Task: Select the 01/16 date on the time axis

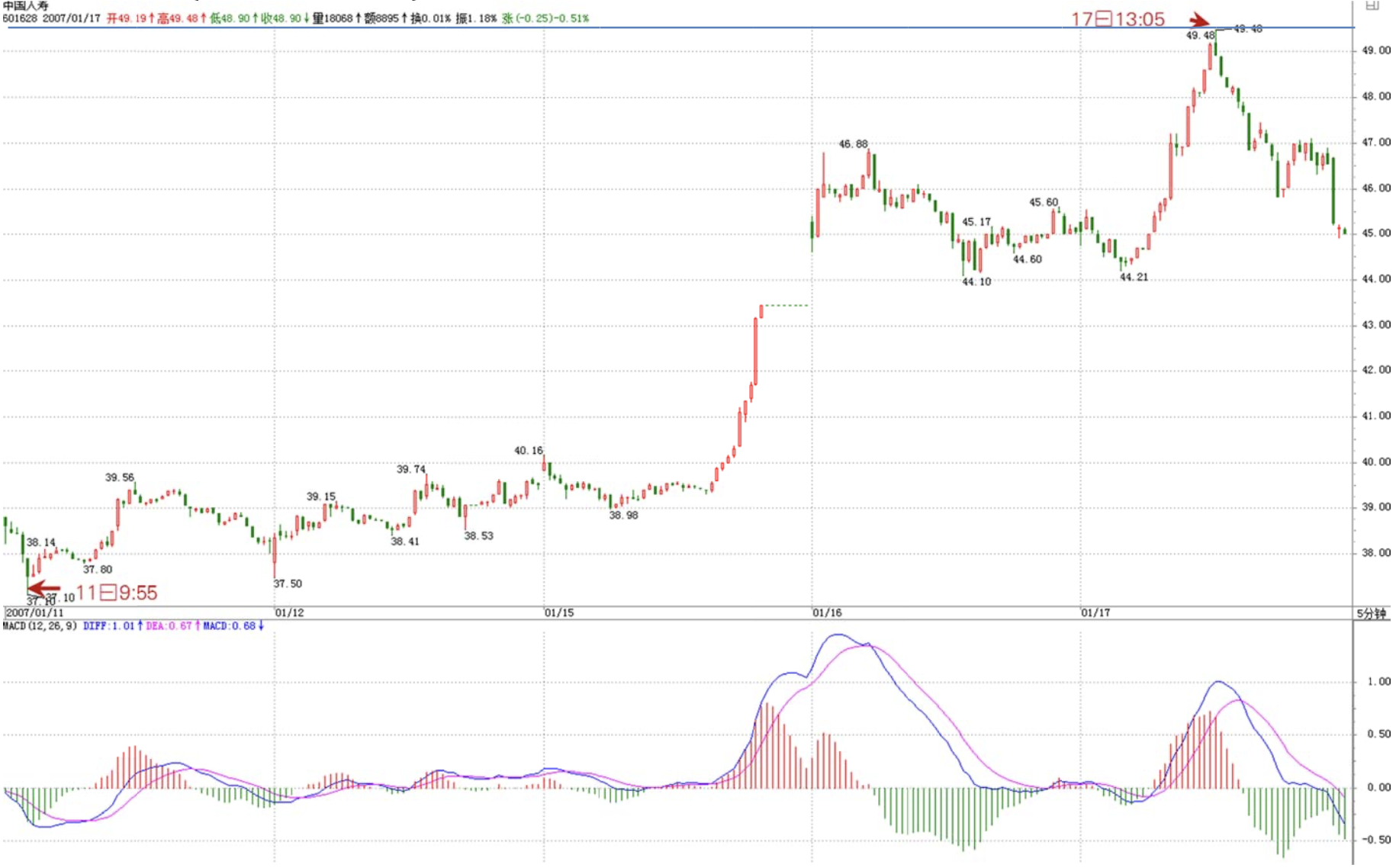Action: 827,613
